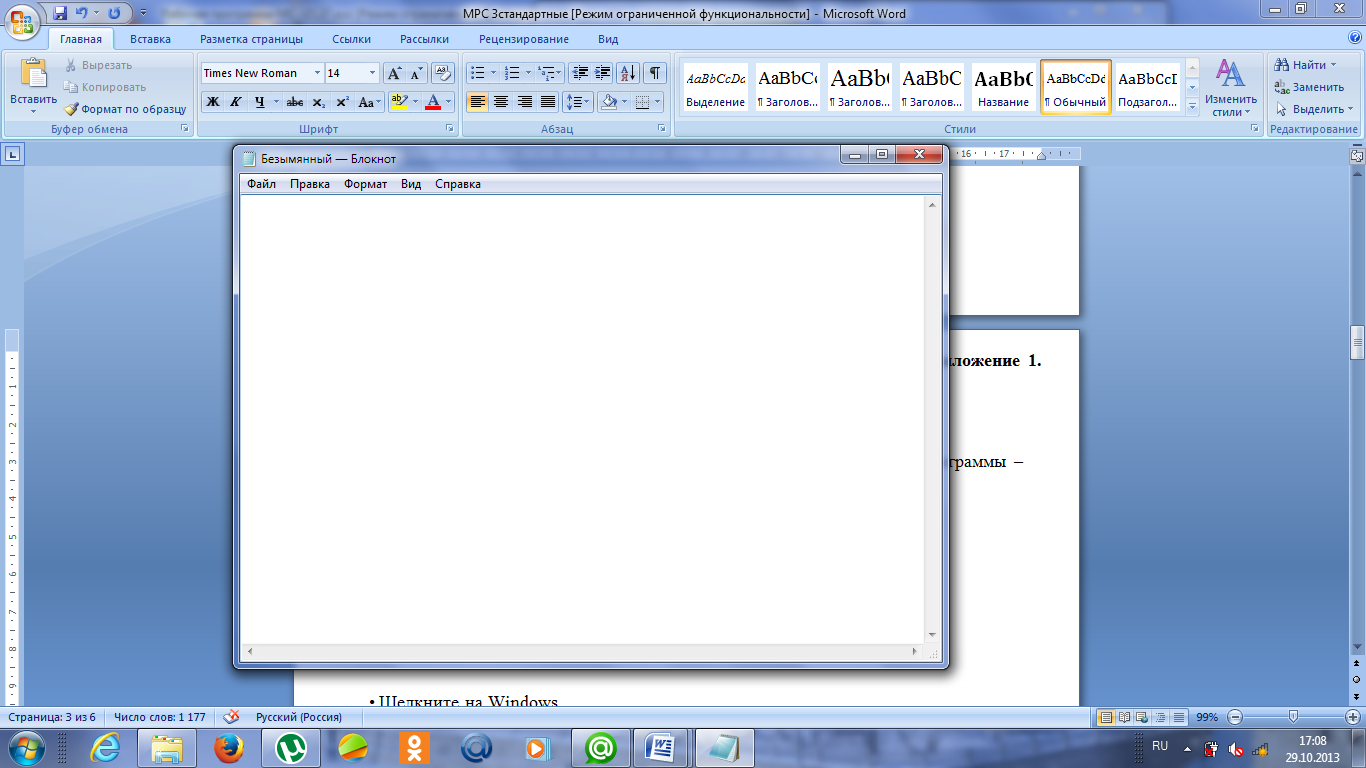
Task: Open Firefox from the taskbar
Action: (228, 747)
